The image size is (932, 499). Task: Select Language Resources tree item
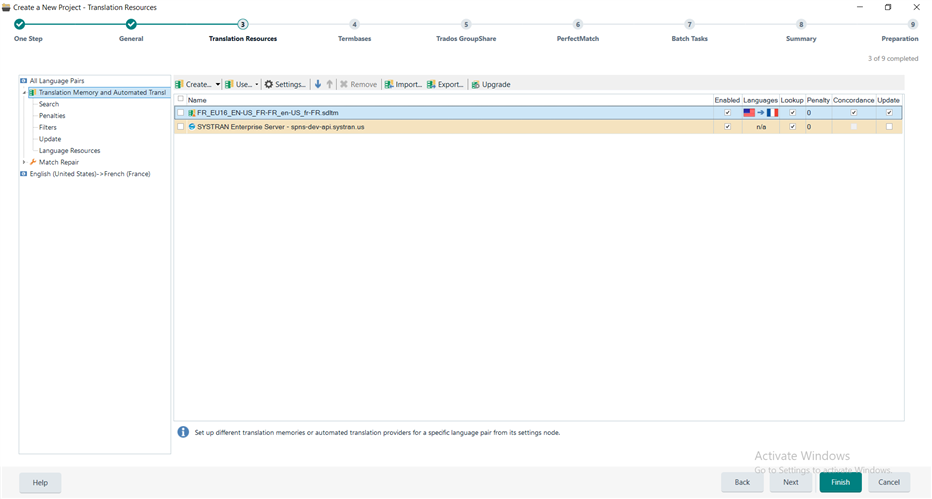[x=70, y=151]
